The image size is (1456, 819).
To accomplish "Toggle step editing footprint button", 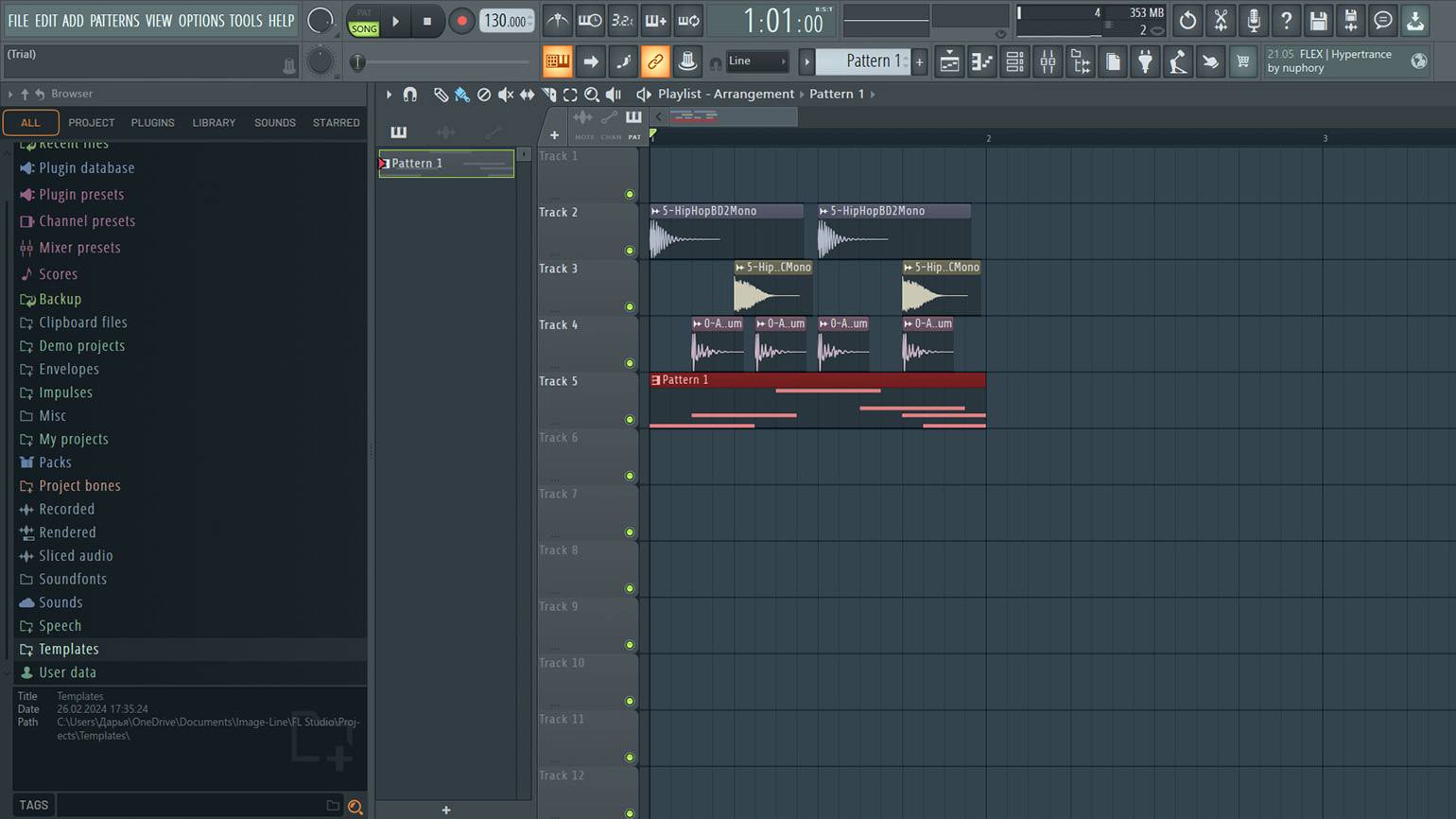I will (622, 61).
